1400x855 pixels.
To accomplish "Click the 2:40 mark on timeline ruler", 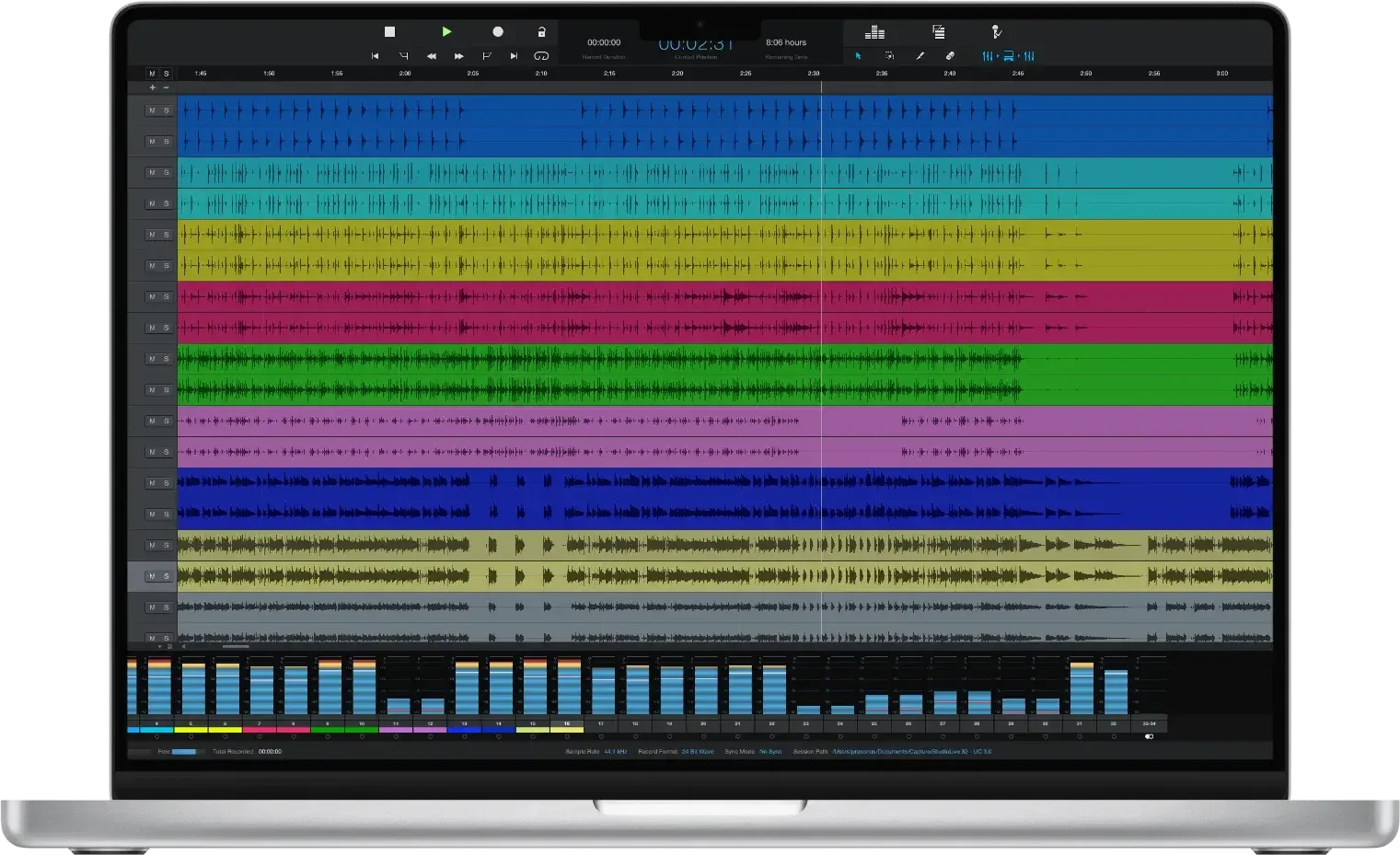I will pos(950,74).
